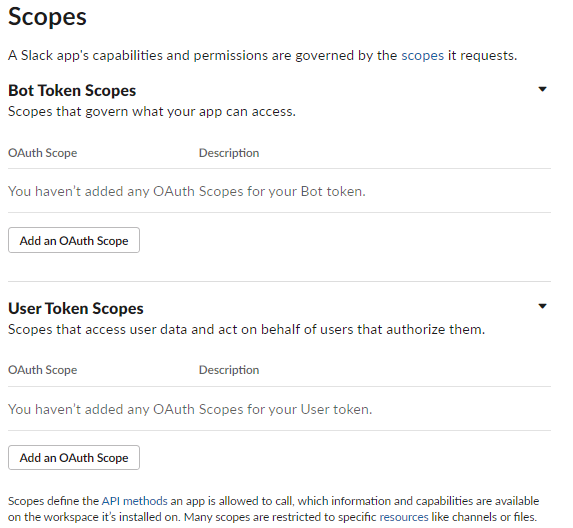
Task: Click the empty User token scopes message
Action: (190, 409)
